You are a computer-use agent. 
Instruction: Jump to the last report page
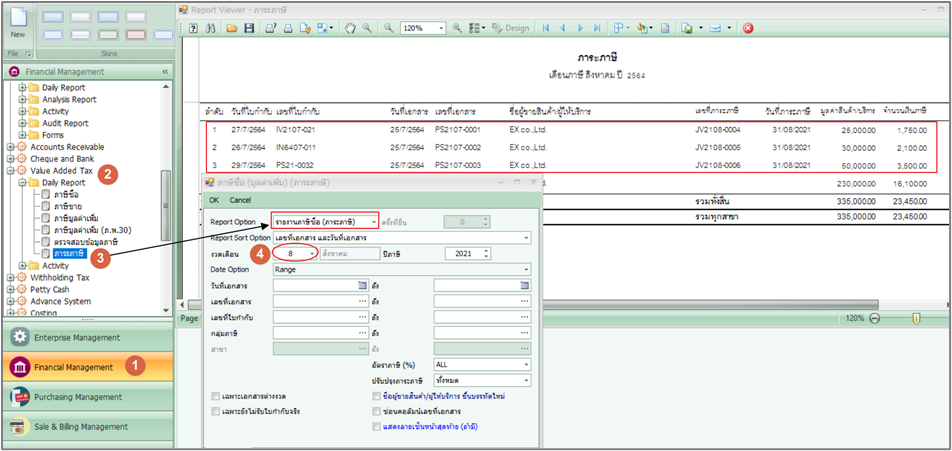tap(598, 28)
